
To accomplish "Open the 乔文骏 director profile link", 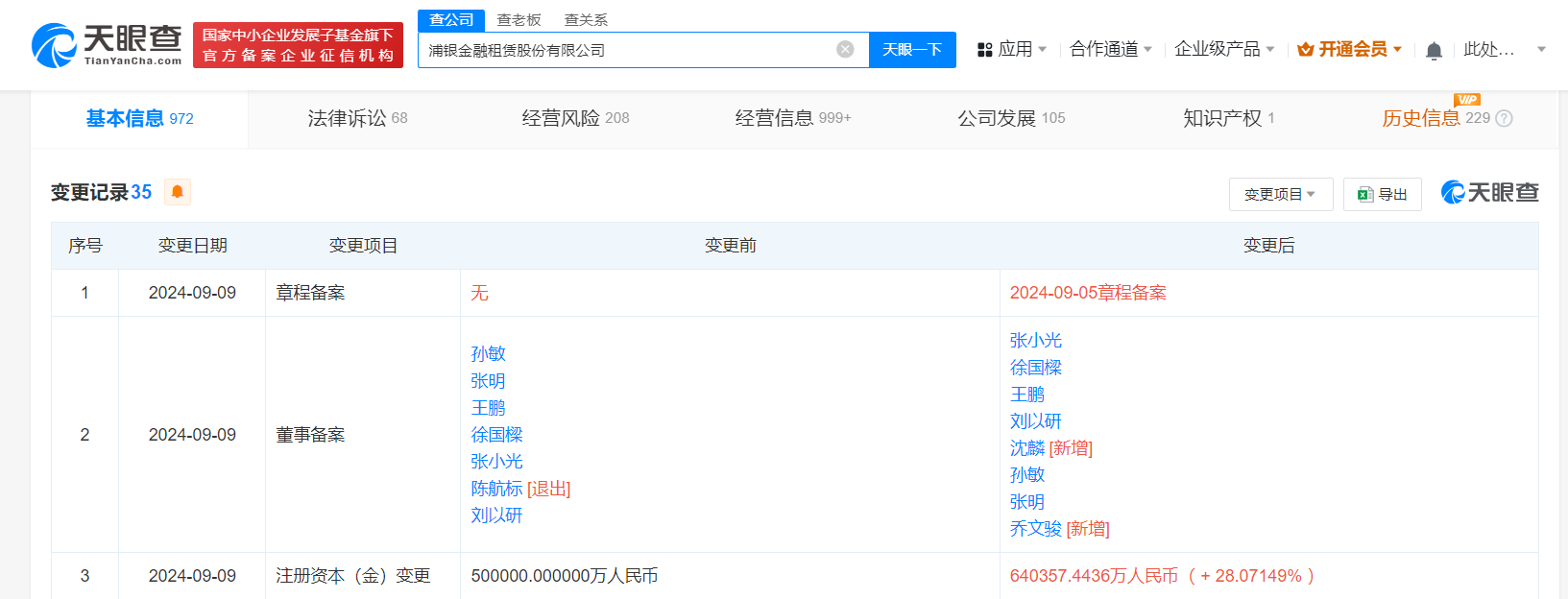I will pos(1035,529).
